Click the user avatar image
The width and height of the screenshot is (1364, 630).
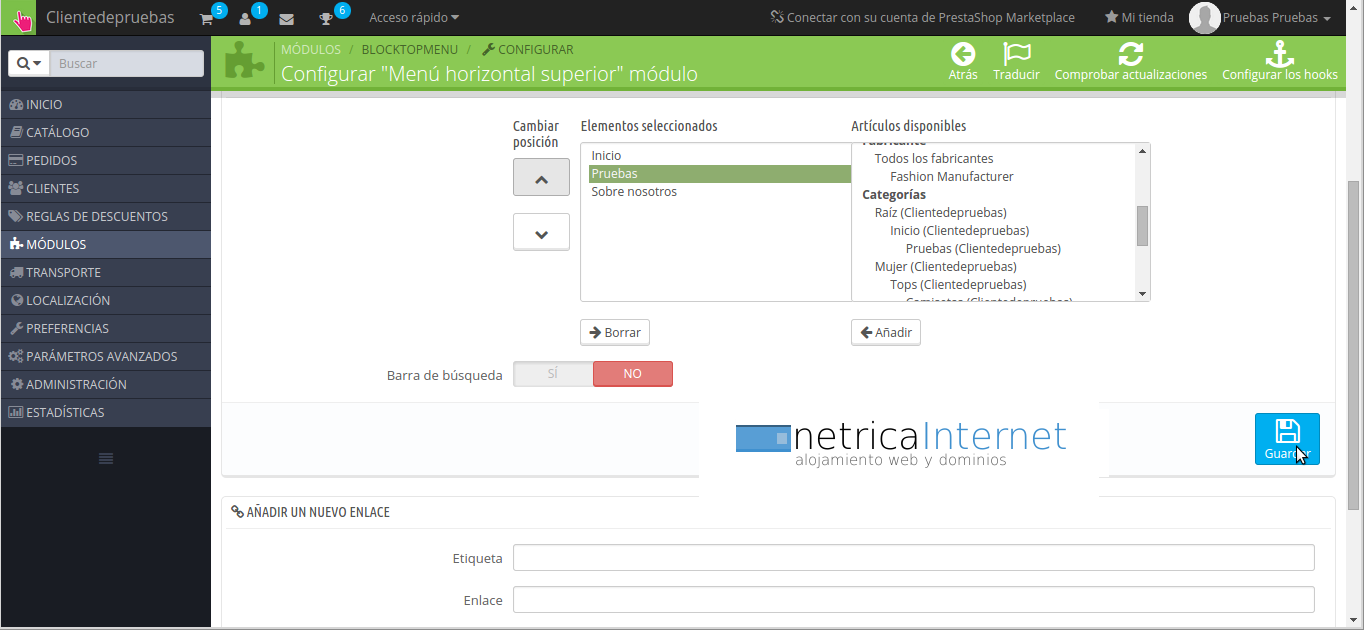click(1204, 18)
